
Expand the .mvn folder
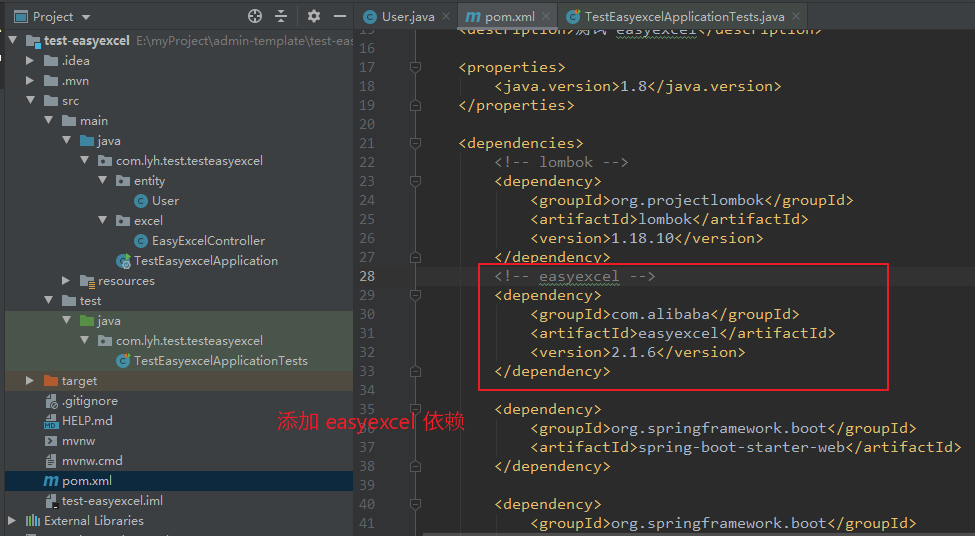(30, 80)
